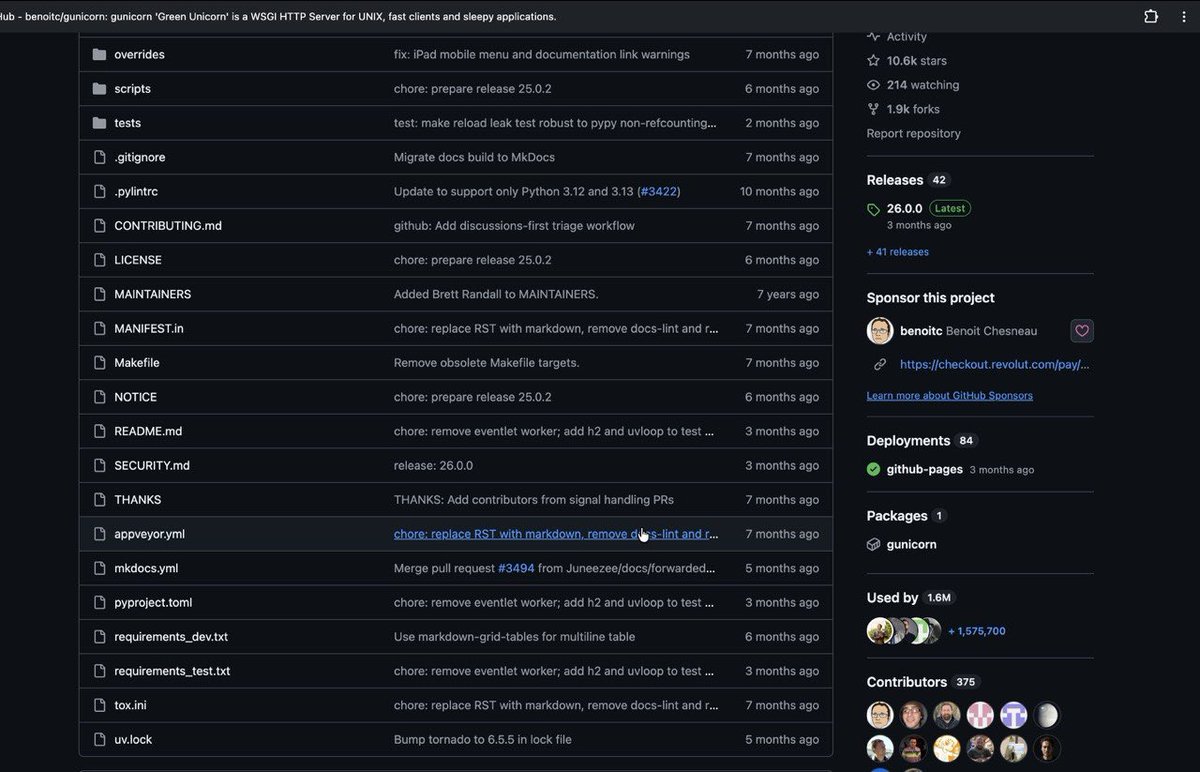Click the Activity link in sidebar

[897, 36]
